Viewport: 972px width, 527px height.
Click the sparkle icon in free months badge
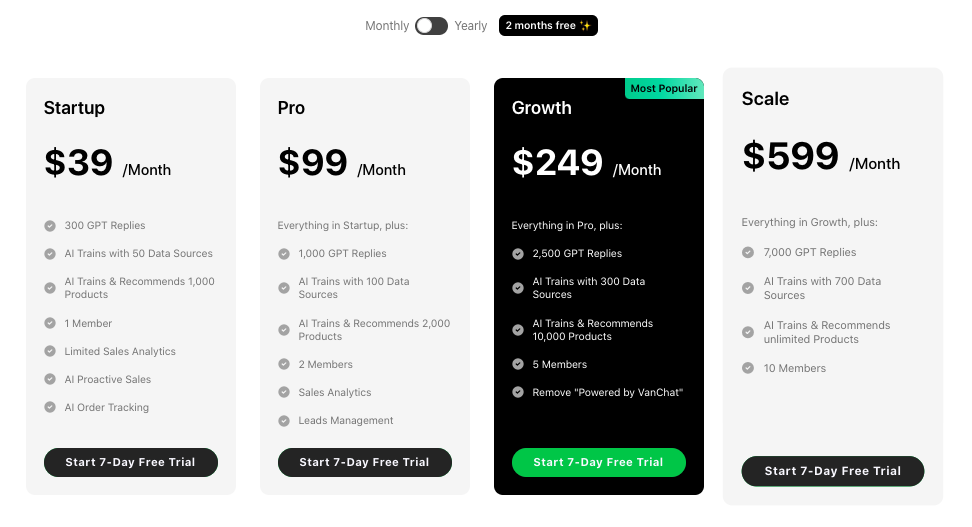pos(586,26)
